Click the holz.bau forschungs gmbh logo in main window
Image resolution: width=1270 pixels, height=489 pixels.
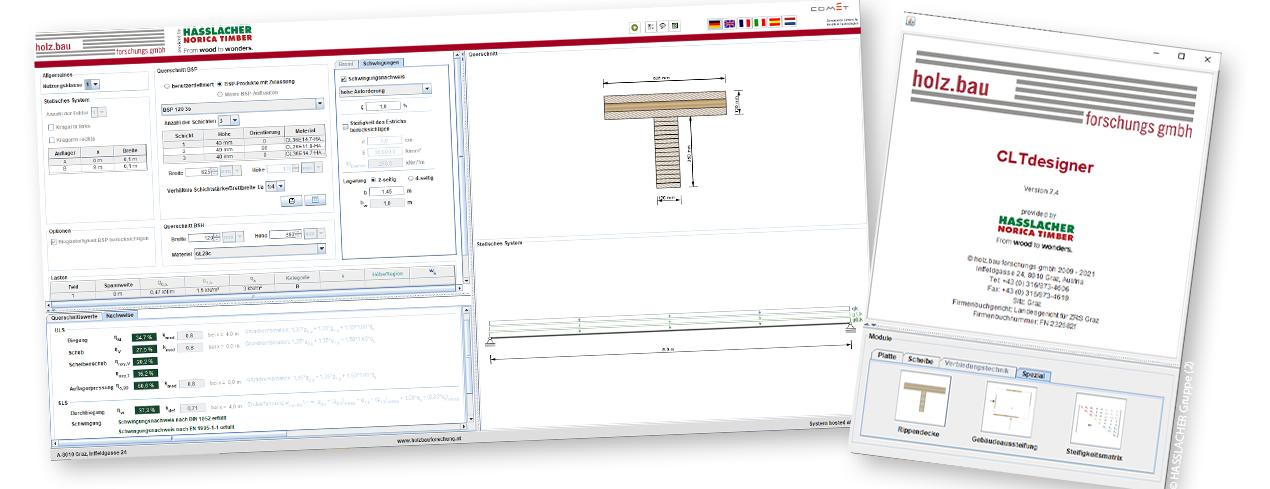[x=100, y=45]
